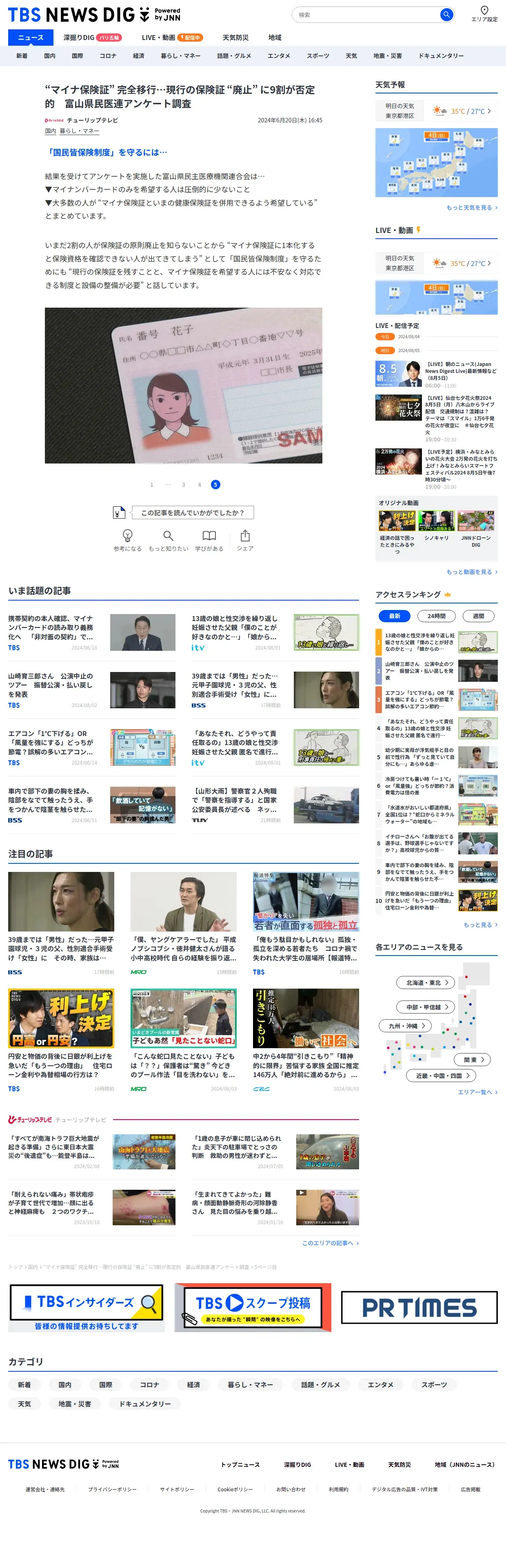Image resolution: width=506 pixels, height=1568 pixels.
Task: Go to article page 1
Action: (152, 485)
